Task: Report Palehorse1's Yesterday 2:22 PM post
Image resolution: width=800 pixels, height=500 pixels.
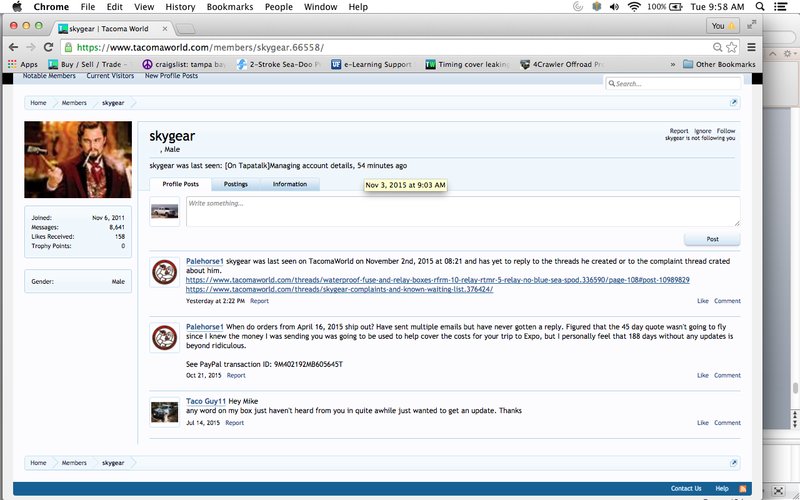Action: (259, 301)
